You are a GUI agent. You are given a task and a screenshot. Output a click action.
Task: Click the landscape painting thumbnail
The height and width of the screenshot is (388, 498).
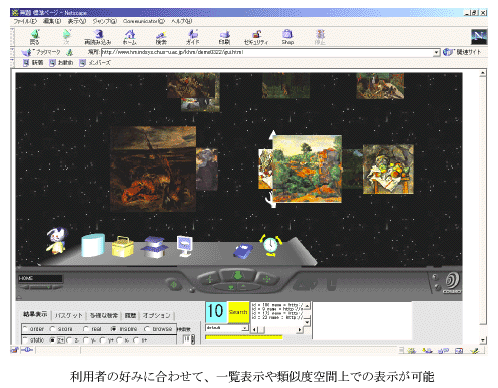[307, 168]
